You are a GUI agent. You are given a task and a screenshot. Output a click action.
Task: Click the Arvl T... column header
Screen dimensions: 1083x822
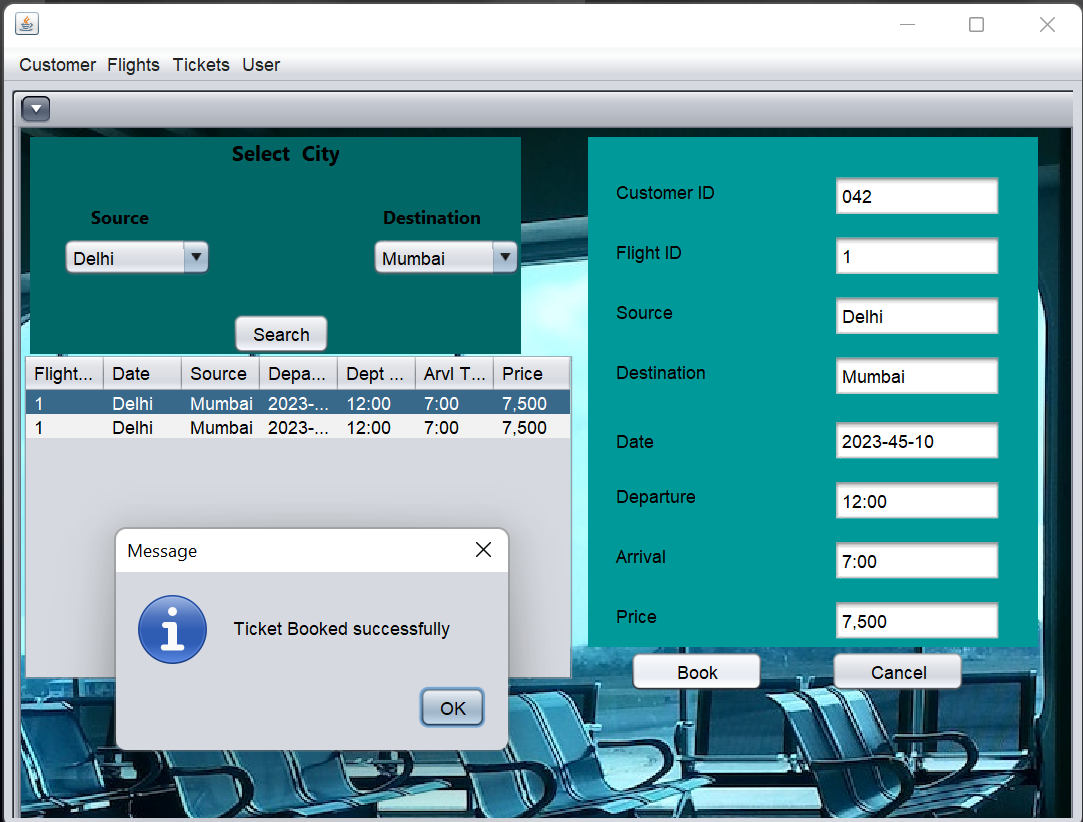(x=454, y=374)
